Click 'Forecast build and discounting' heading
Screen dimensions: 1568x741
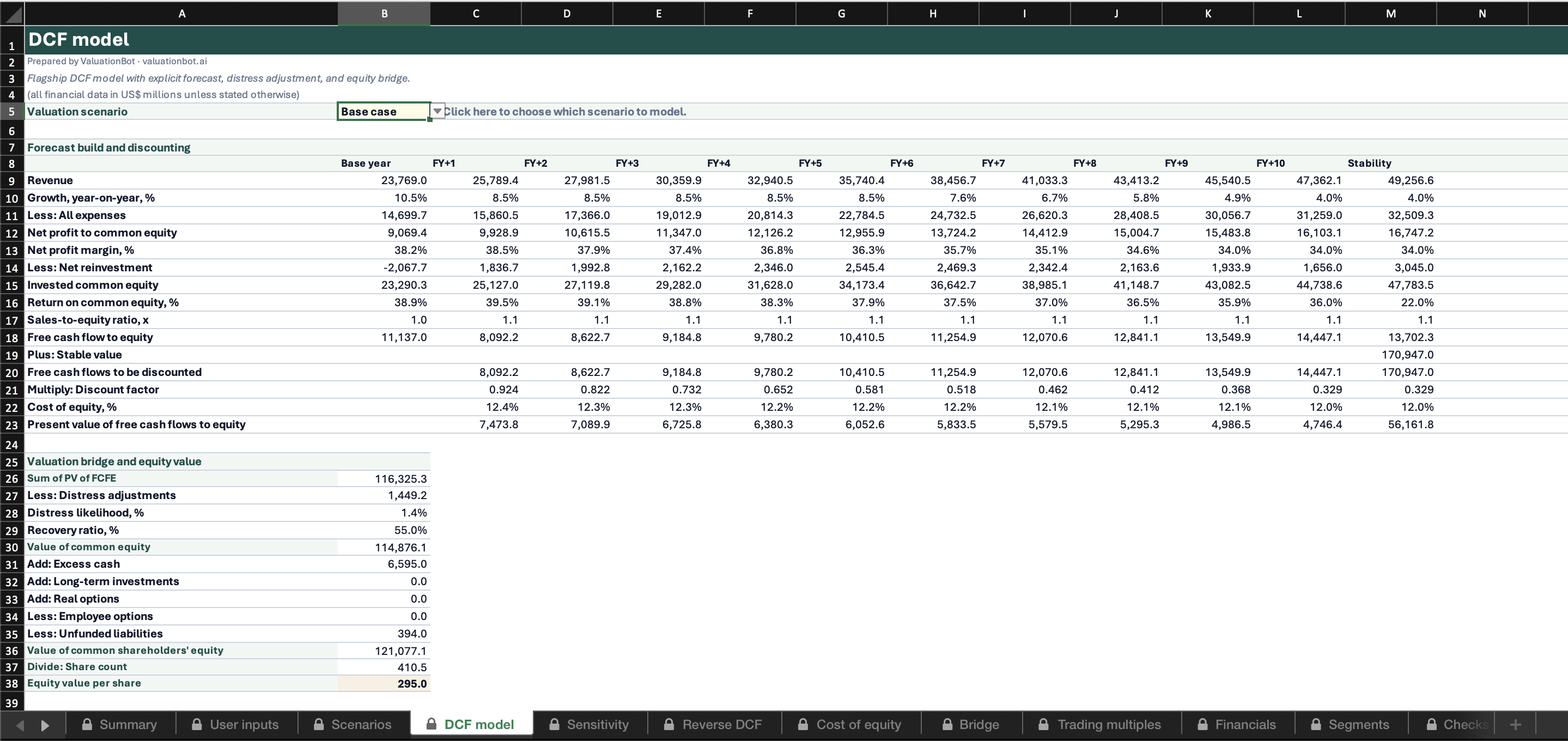[108, 147]
